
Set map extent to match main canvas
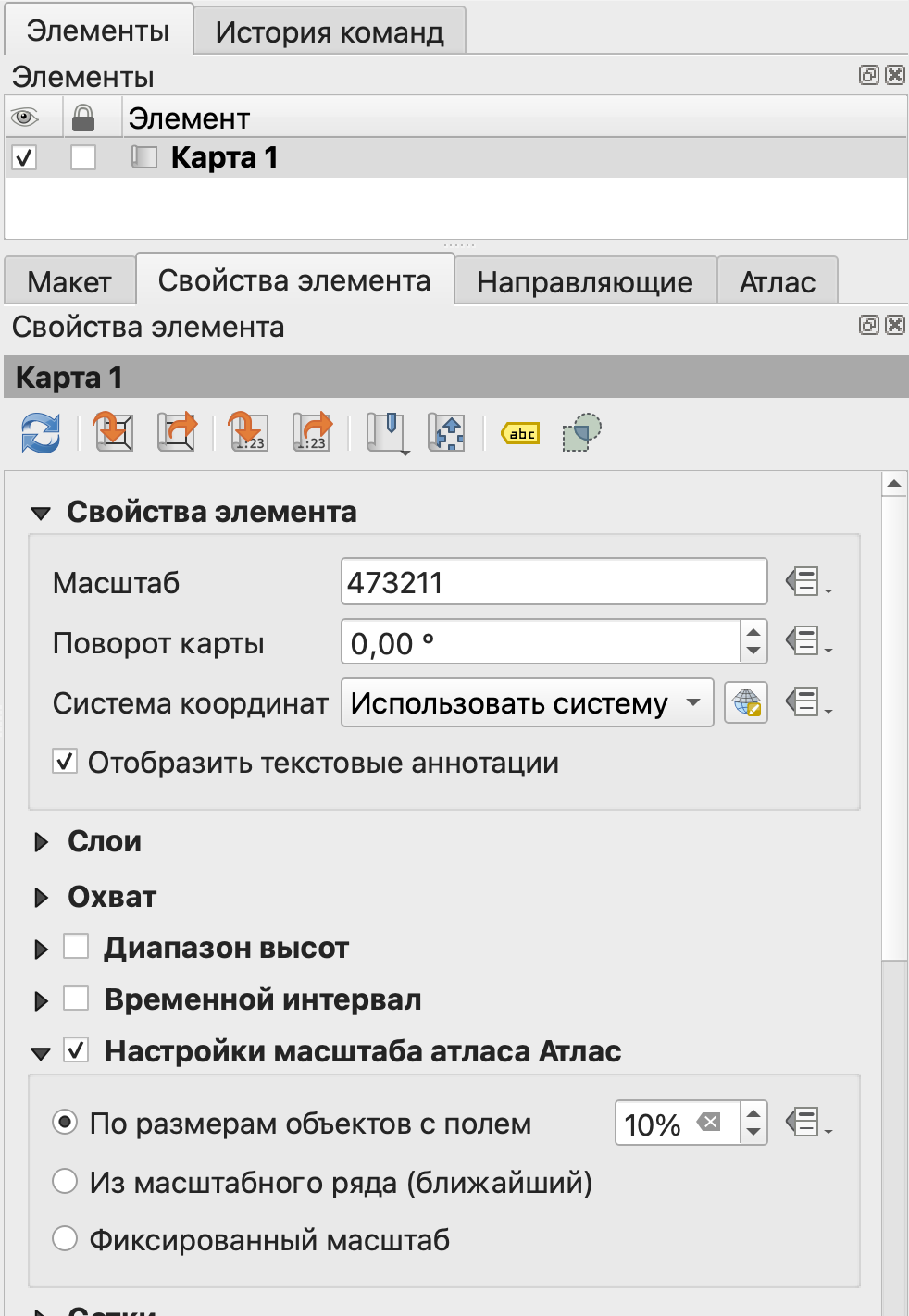click(114, 432)
